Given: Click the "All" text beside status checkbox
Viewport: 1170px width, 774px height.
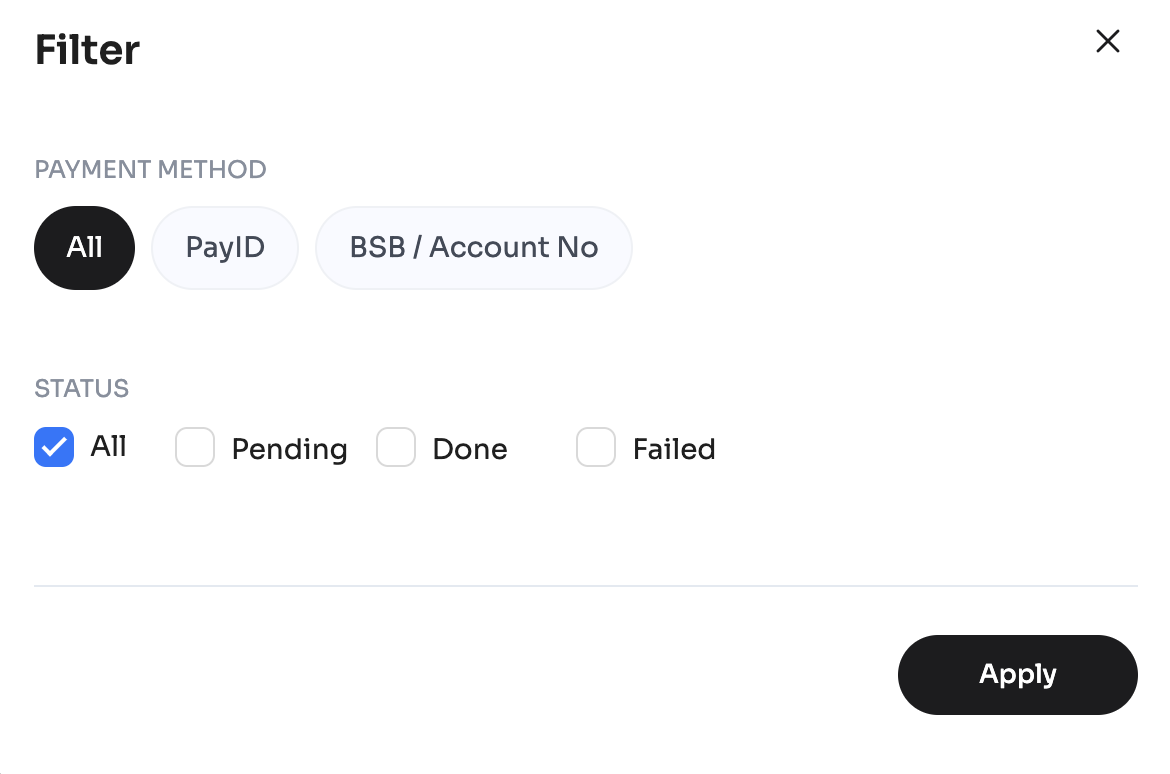Looking at the screenshot, I should point(109,446).
